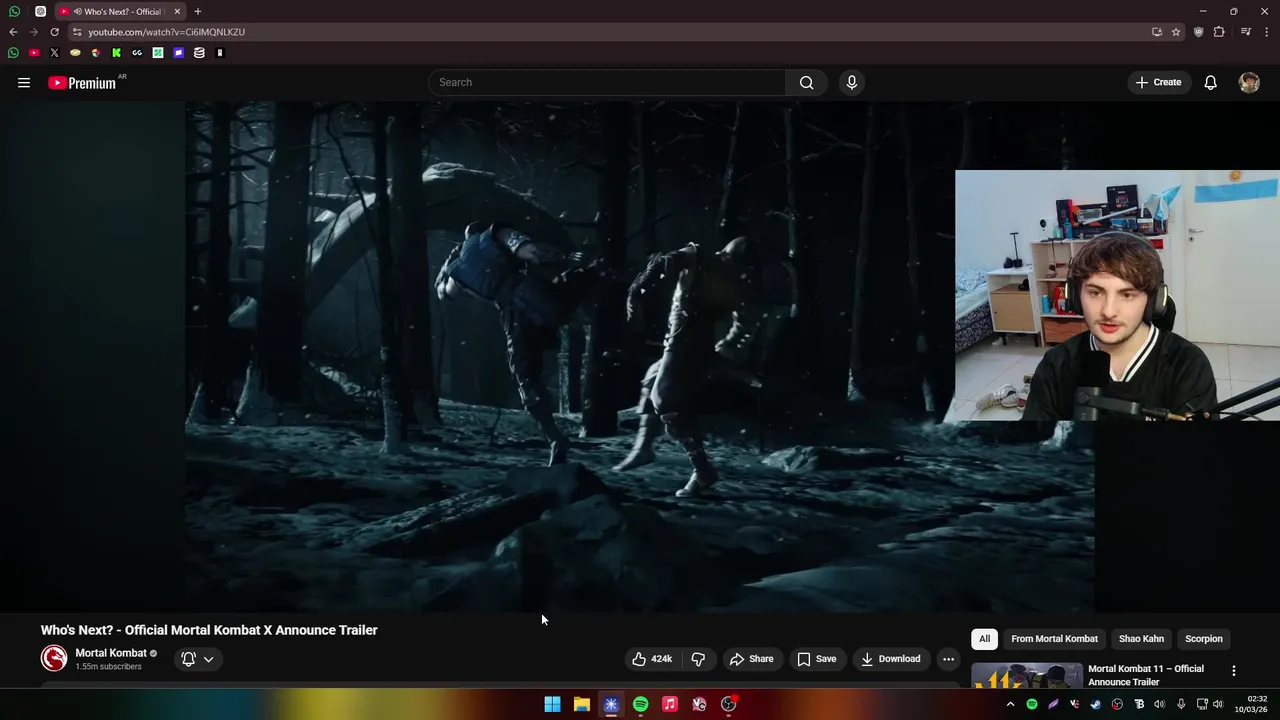Open uBlock Origin extension
The image size is (1280, 720).
1199,32
